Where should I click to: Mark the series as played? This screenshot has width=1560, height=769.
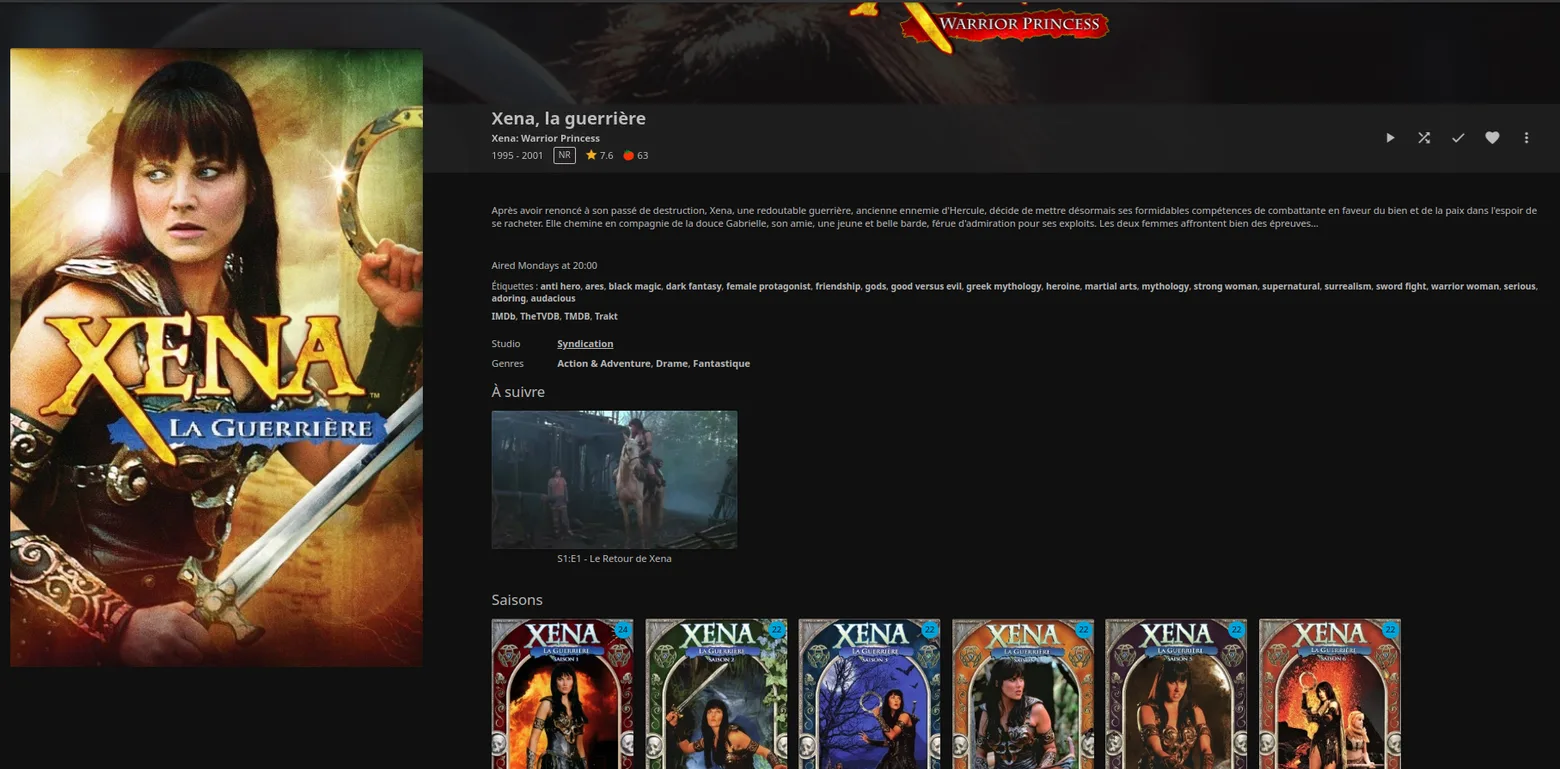tap(1458, 138)
